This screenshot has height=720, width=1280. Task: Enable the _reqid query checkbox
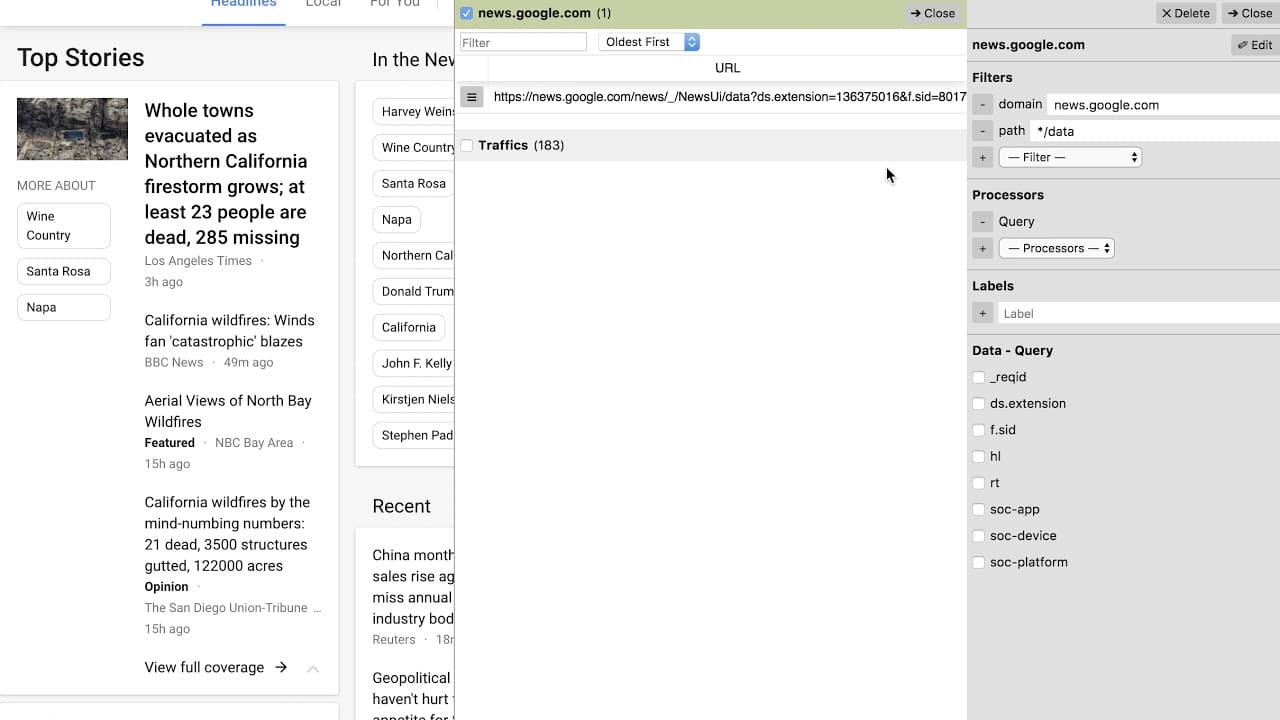click(x=979, y=377)
